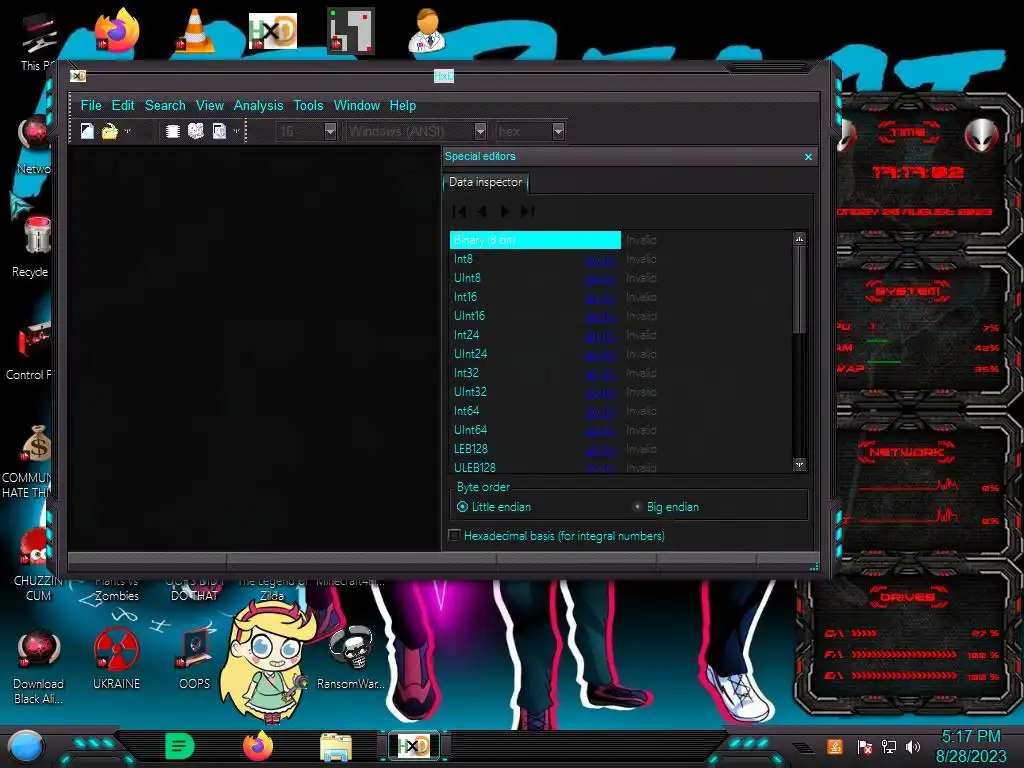Open bytes-per-row 16 dropdown

[x=330, y=131]
